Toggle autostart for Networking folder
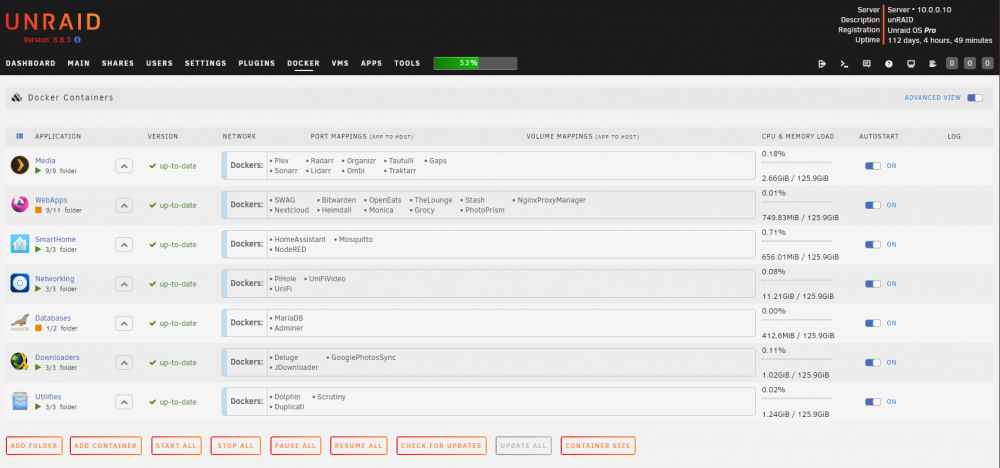1000x468 pixels. (872, 284)
